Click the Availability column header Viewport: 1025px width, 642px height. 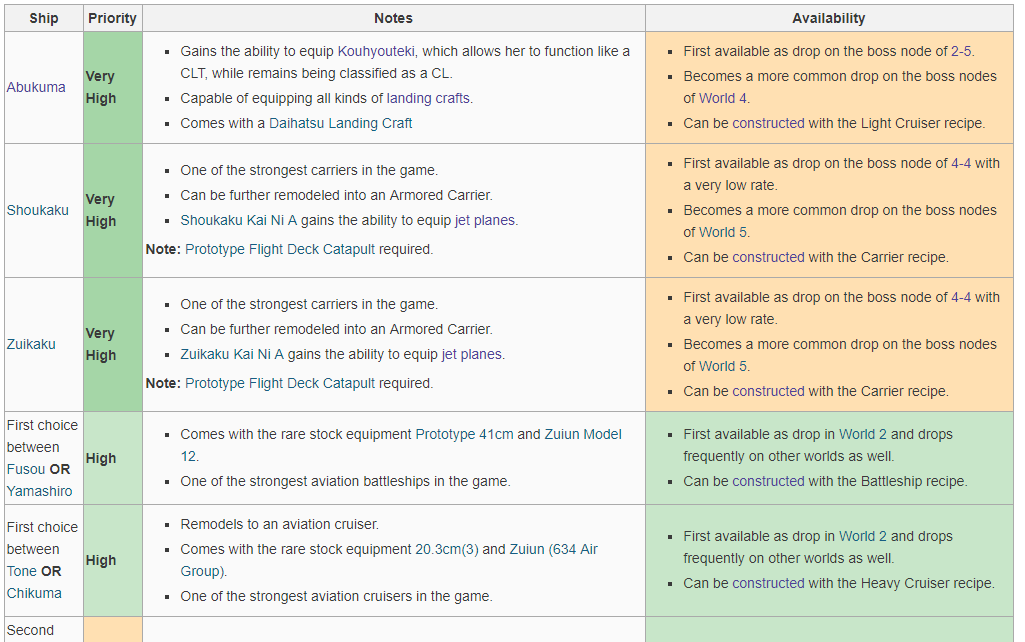828,18
